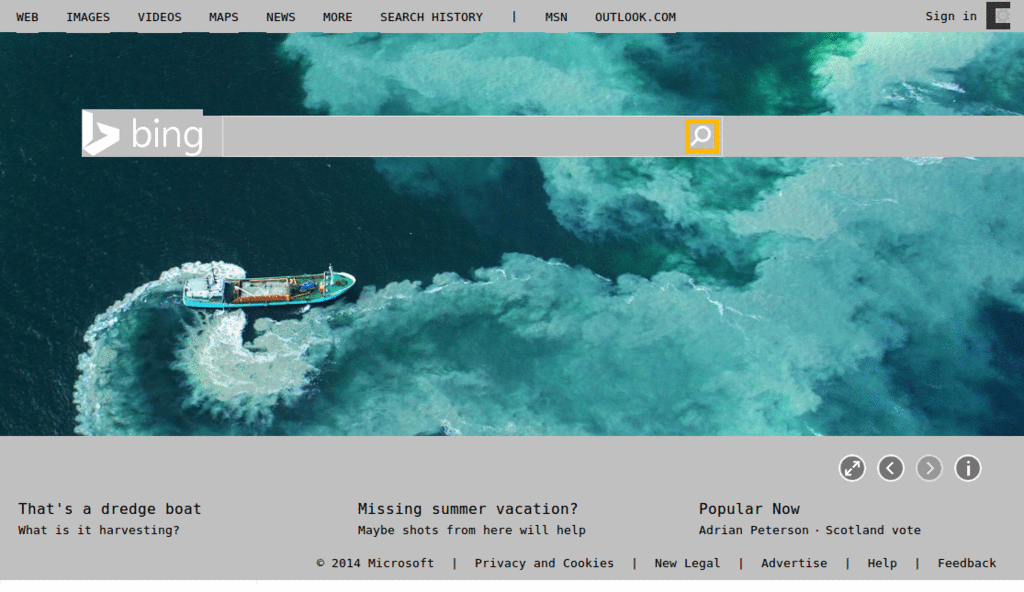Open SEARCH HISTORY

431,16
